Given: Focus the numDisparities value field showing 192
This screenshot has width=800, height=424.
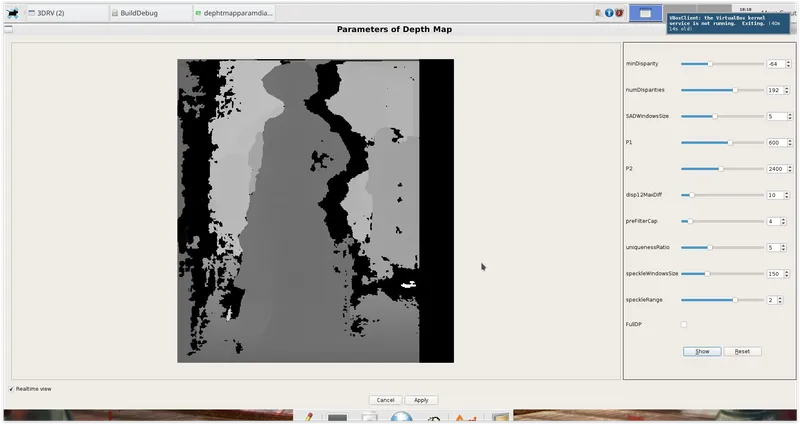Looking at the screenshot, I should point(774,90).
